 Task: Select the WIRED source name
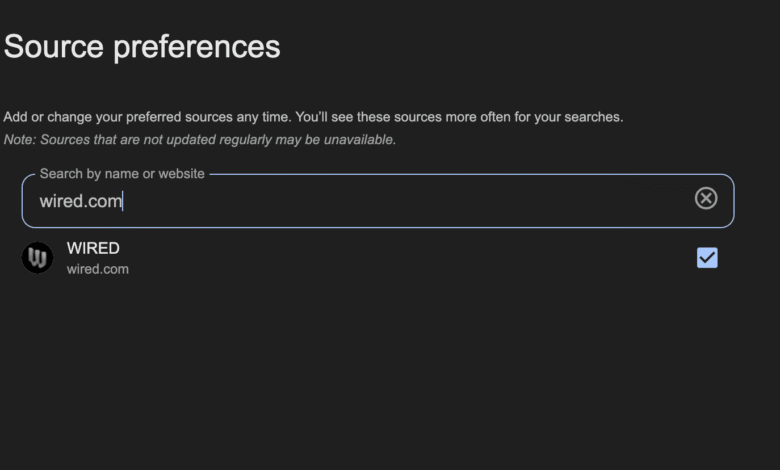(93, 248)
